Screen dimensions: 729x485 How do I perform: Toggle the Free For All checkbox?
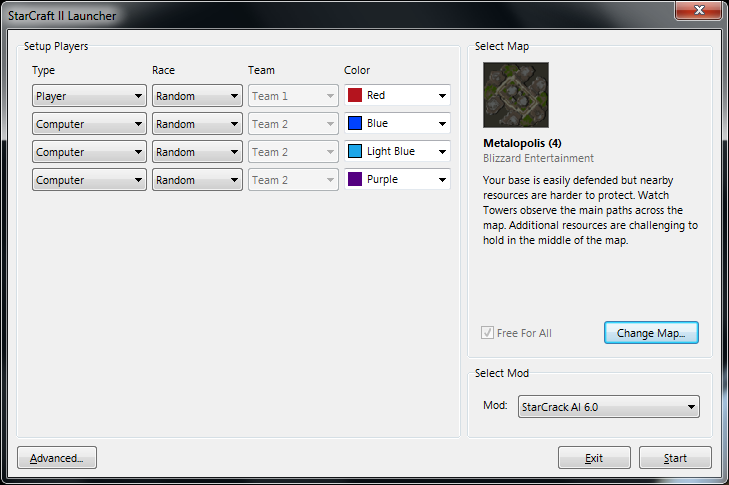[x=488, y=333]
